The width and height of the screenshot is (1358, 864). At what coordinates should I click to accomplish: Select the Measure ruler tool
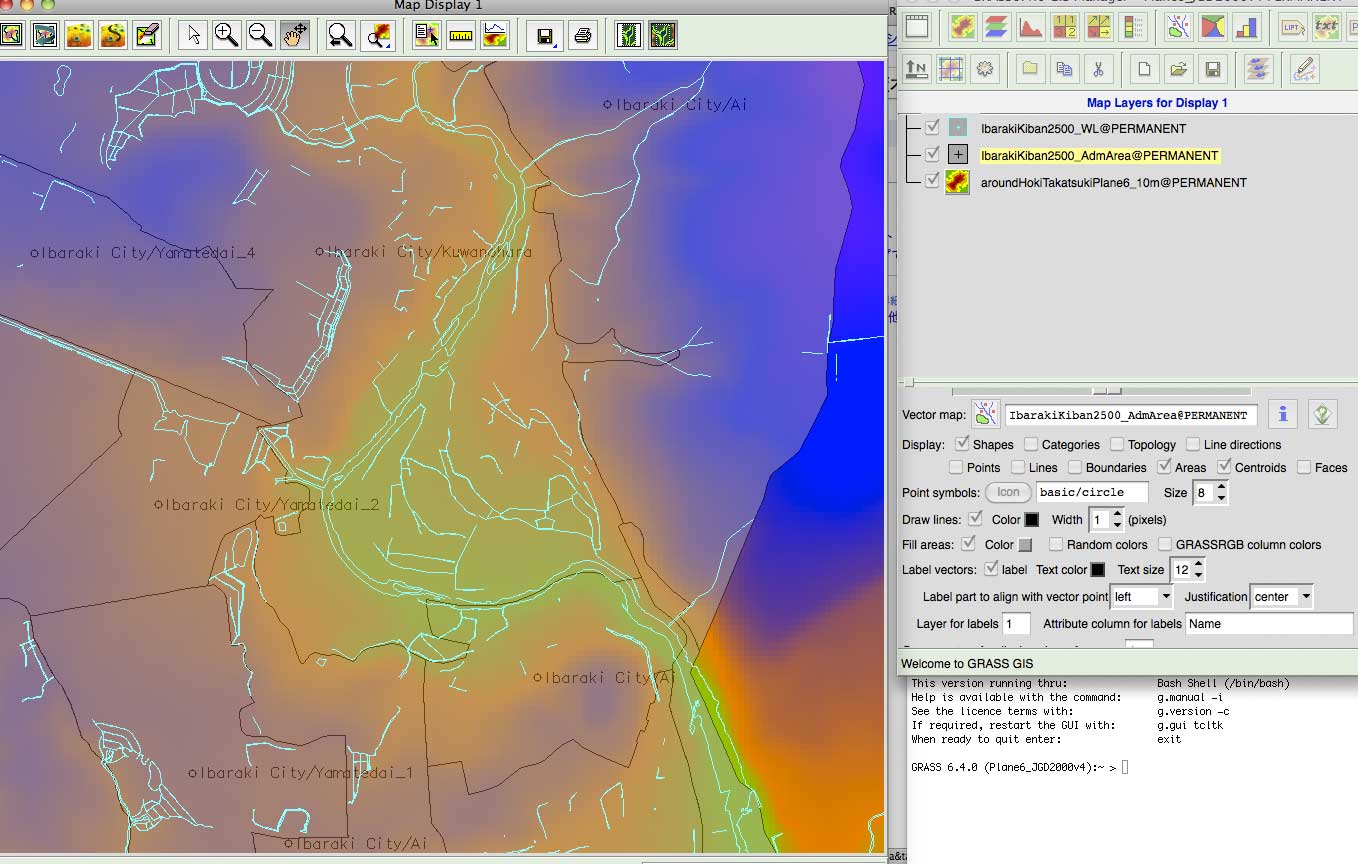(x=461, y=36)
